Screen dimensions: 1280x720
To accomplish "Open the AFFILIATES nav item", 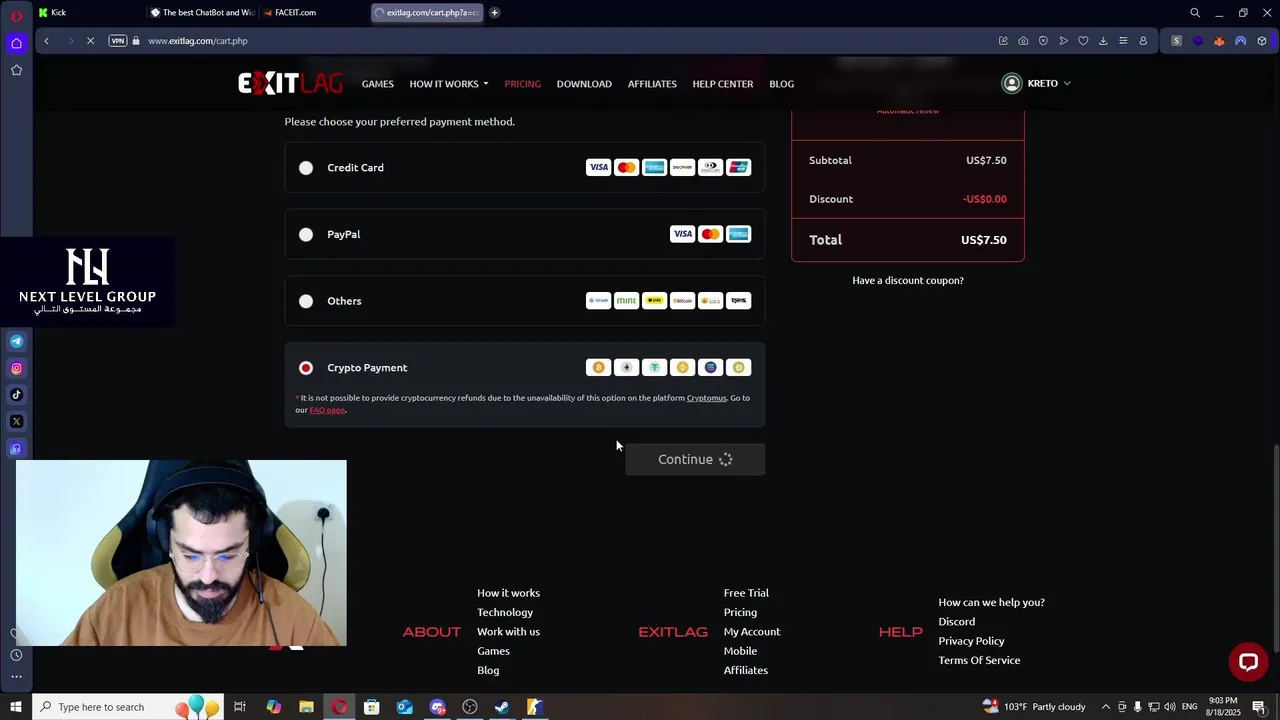I will point(652,84).
